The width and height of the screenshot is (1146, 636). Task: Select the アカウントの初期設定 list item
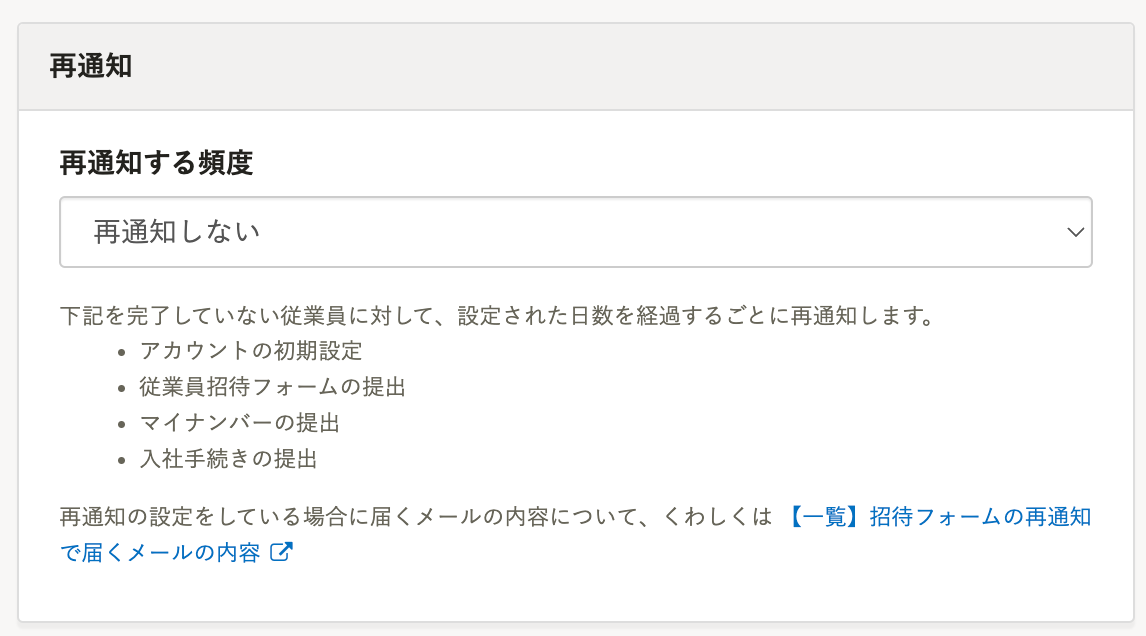click(251, 351)
